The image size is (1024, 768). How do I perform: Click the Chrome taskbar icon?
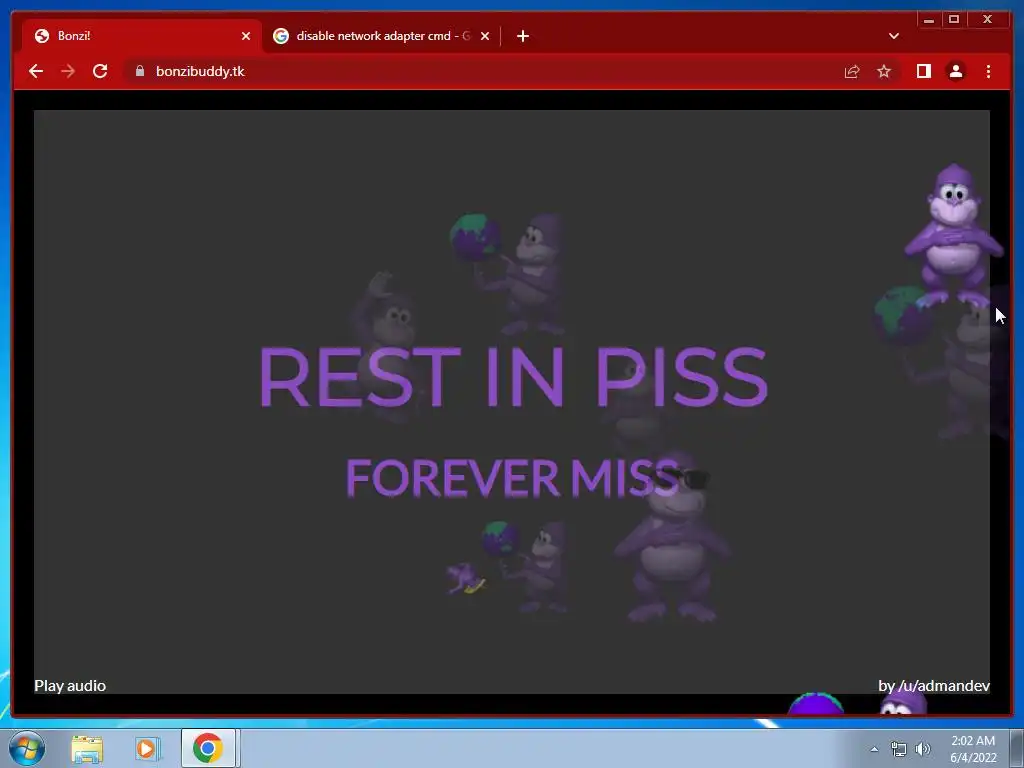click(208, 748)
